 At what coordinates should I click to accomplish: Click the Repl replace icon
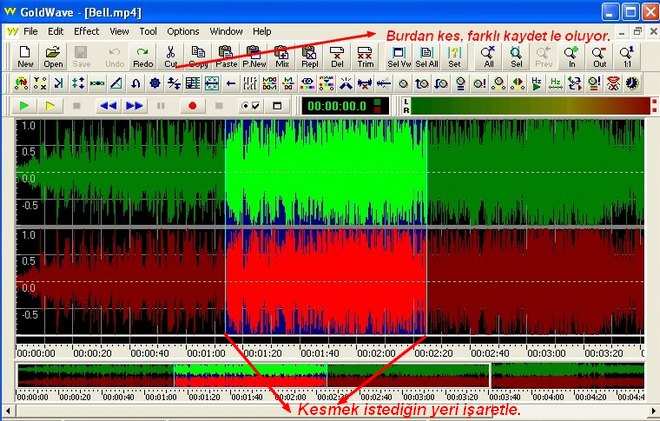click(309, 57)
